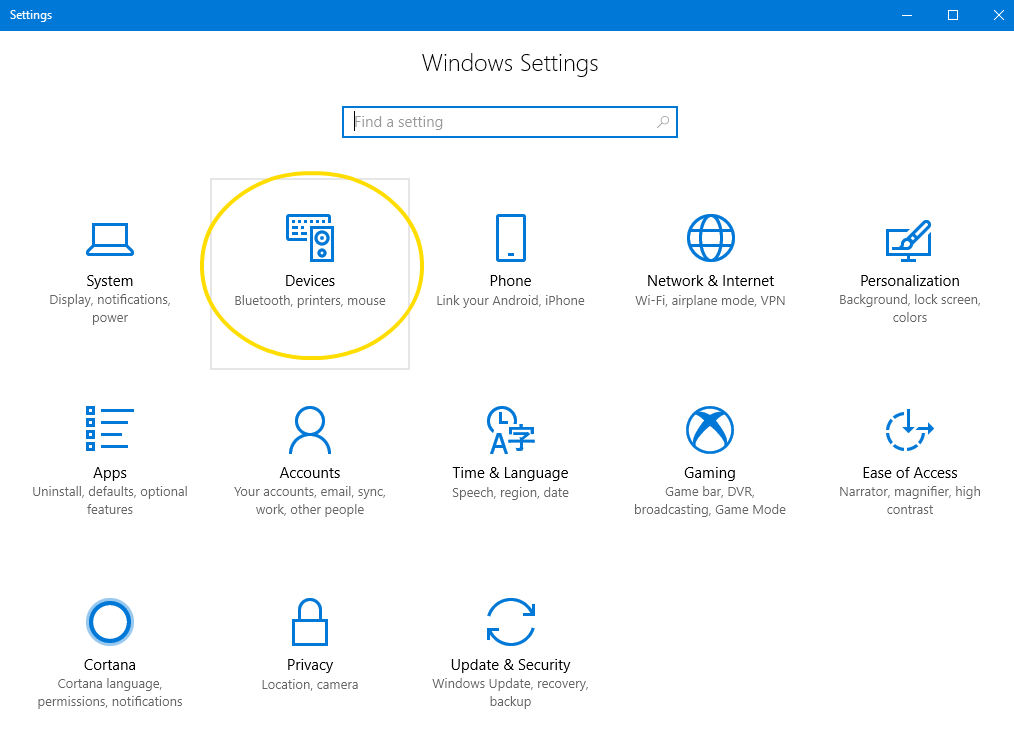1014x741 pixels.
Task: Open the Gaming Xbox icon
Action: [710, 430]
